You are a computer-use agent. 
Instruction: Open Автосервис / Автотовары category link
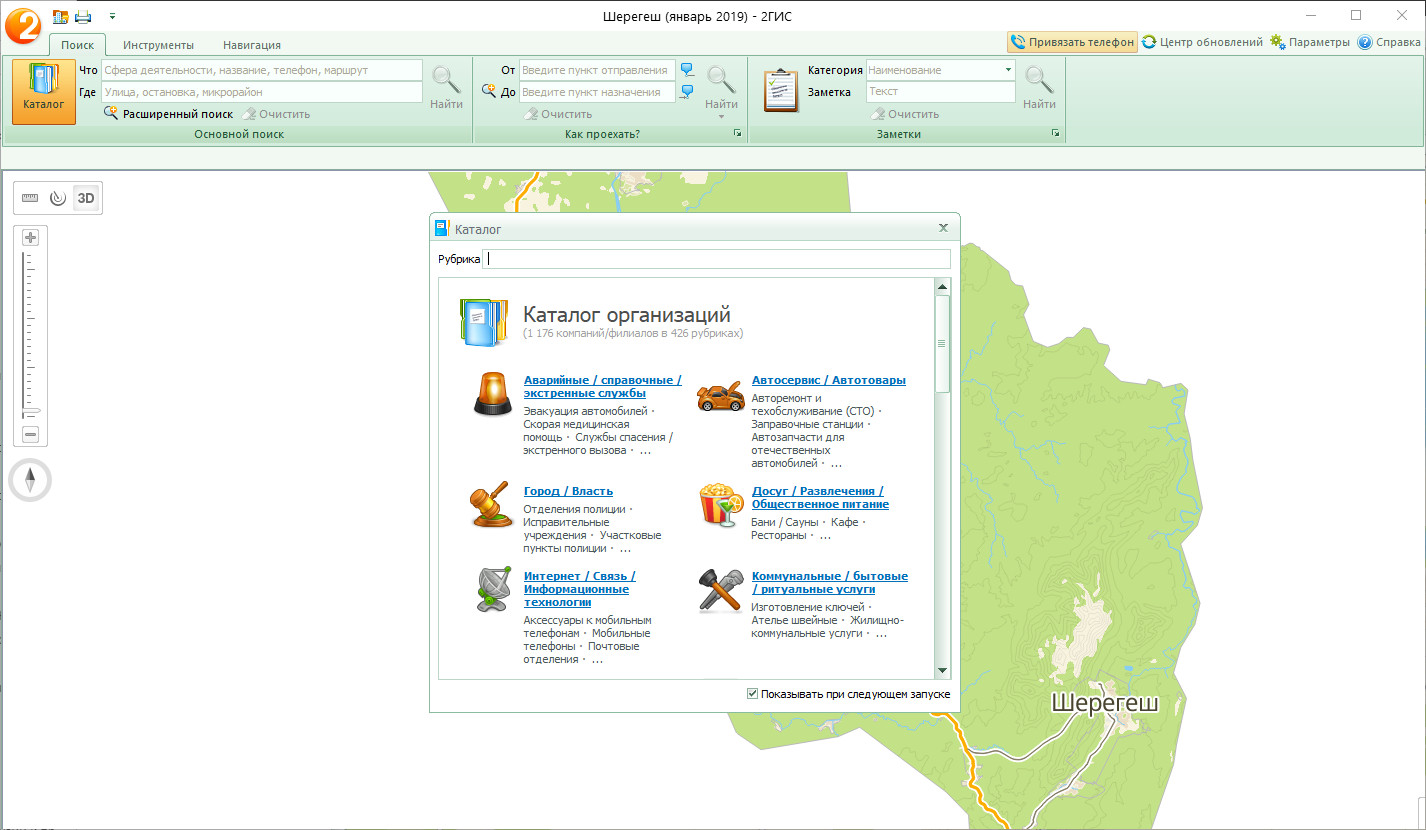[x=829, y=380]
